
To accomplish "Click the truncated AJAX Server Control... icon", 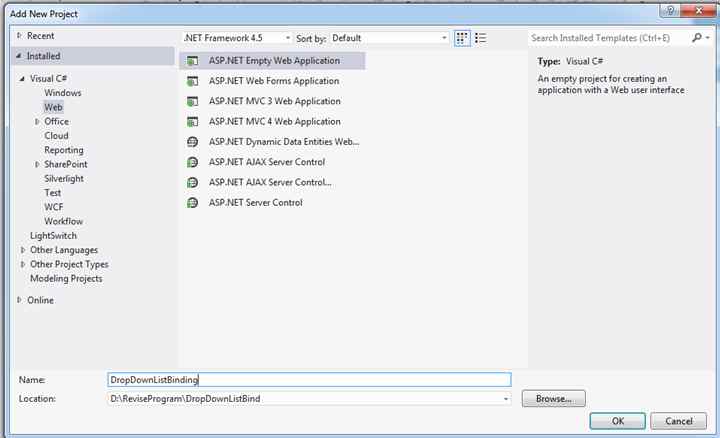I will [x=192, y=182].
